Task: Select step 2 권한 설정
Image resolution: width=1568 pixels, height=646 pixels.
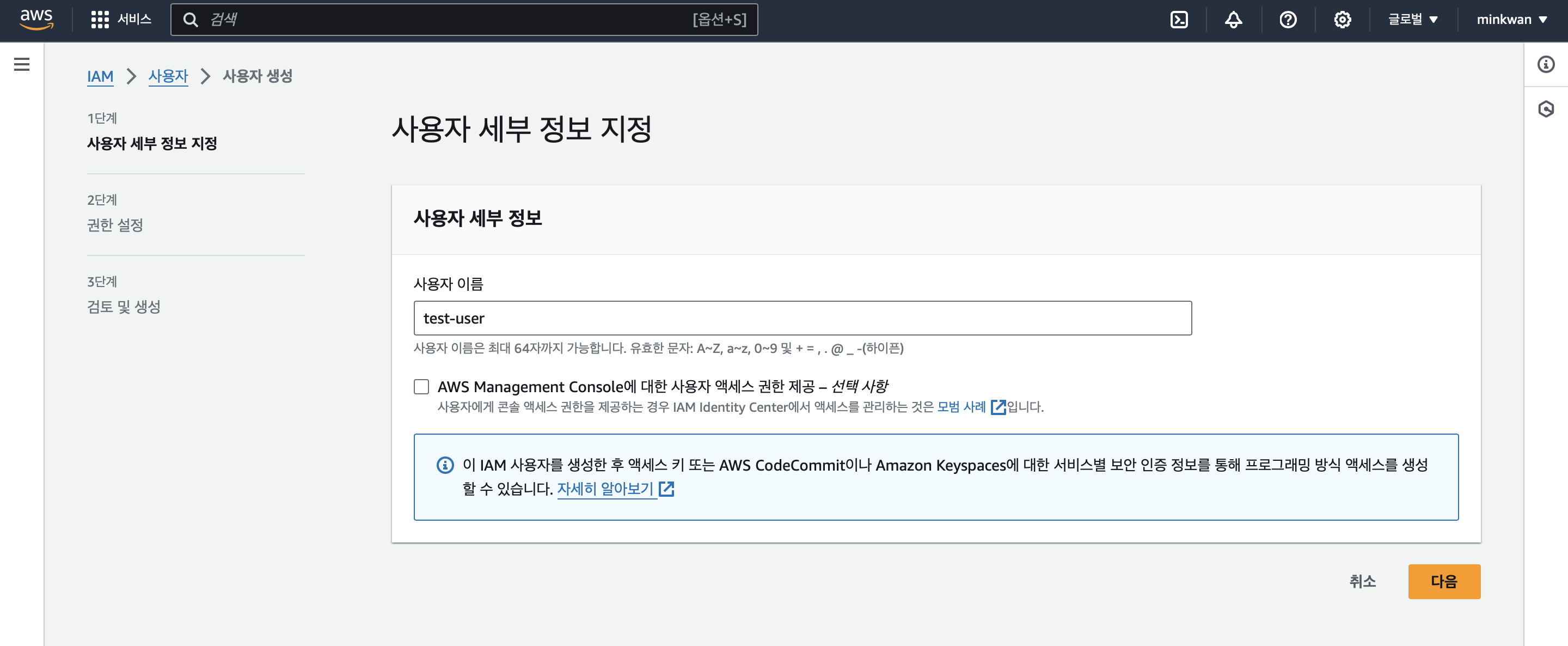Action: (x=115, y=224)
